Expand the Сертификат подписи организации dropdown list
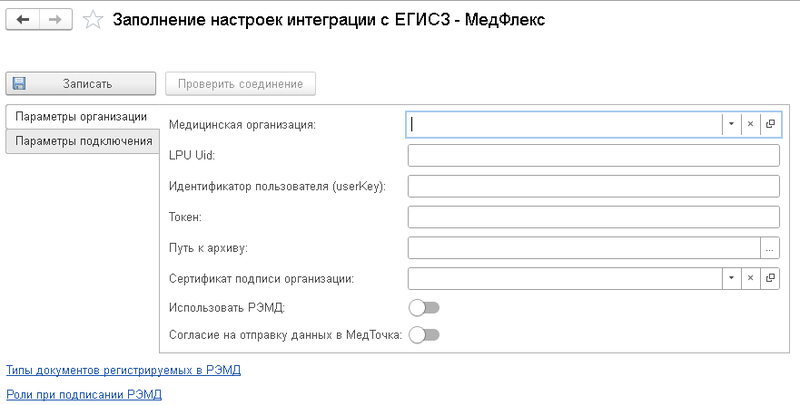This screenshot has height=405, width=800. pos(731,278)
